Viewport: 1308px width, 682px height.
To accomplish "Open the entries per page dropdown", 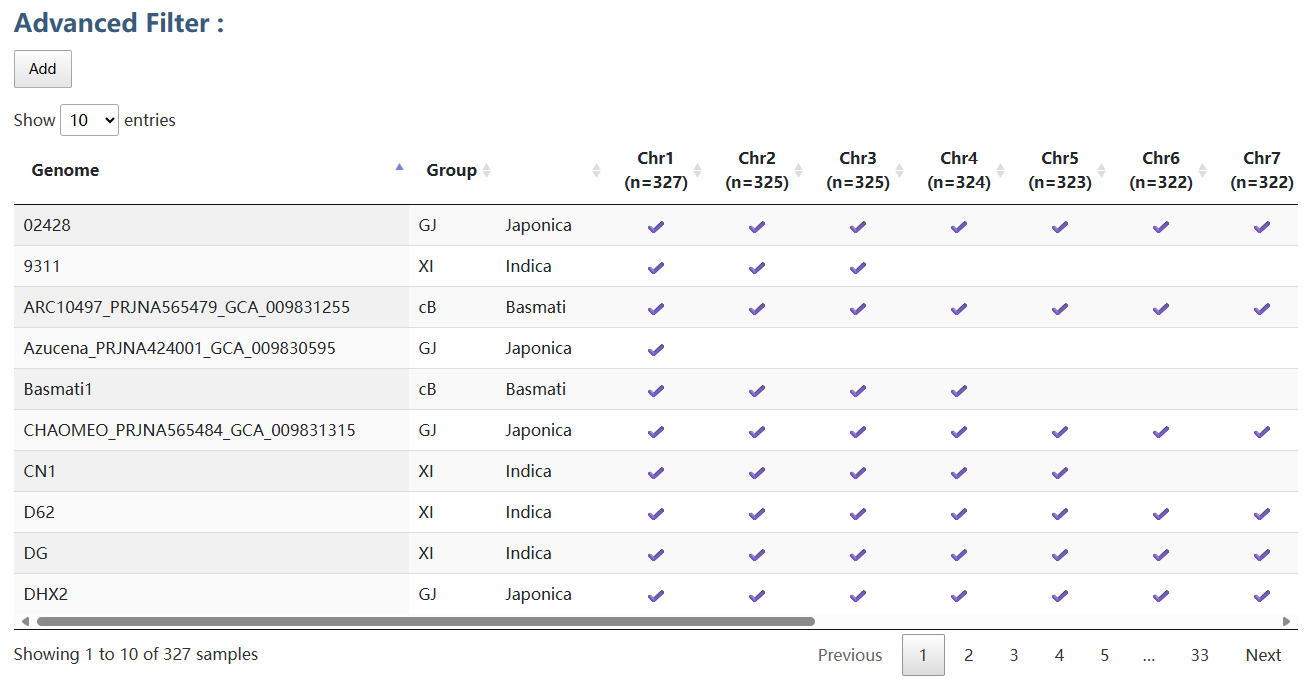I will pos(89,120).
